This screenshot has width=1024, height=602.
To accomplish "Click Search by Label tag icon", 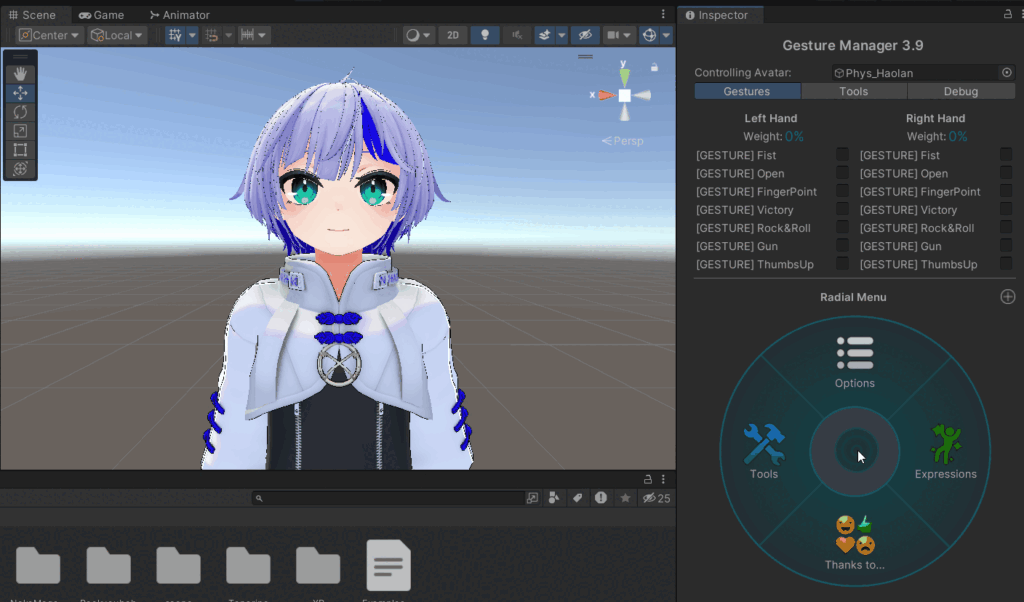I will point(577,498).
